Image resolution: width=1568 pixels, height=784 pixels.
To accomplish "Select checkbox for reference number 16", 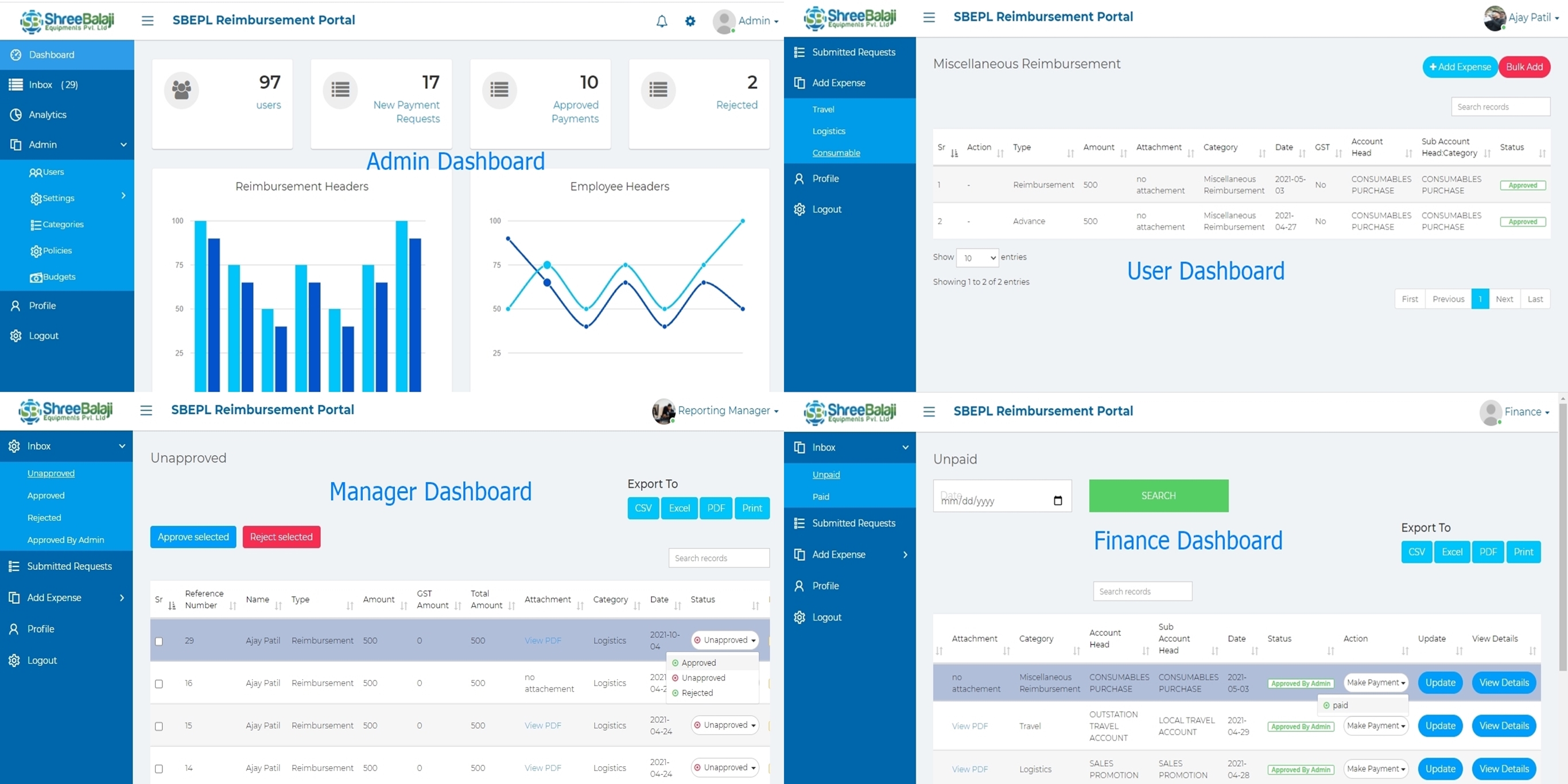I will pos(159,684).
